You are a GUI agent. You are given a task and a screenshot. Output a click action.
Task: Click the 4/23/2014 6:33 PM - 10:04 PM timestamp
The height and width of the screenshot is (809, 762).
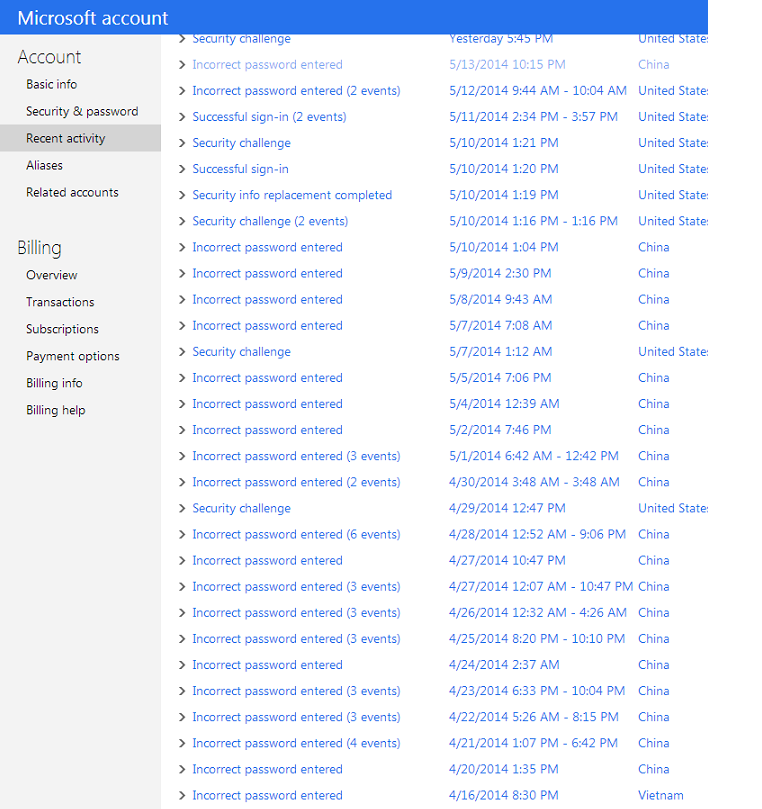537,691
